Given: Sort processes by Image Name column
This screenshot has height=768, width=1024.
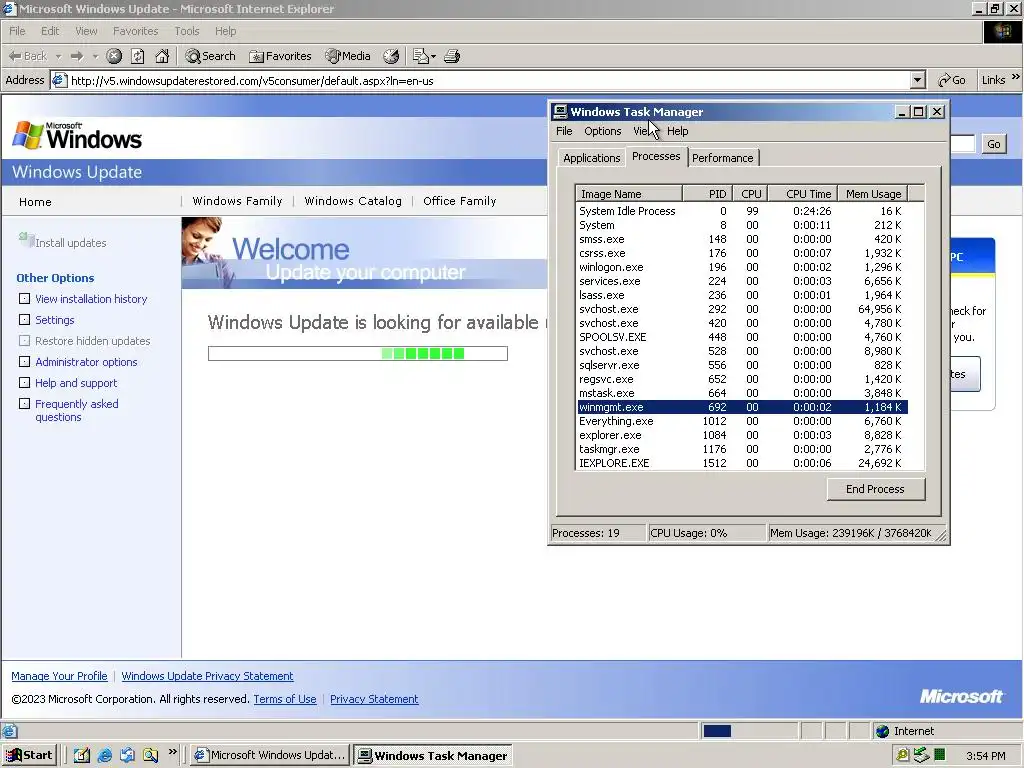Looking at the screenshot, I should [628, 194].
